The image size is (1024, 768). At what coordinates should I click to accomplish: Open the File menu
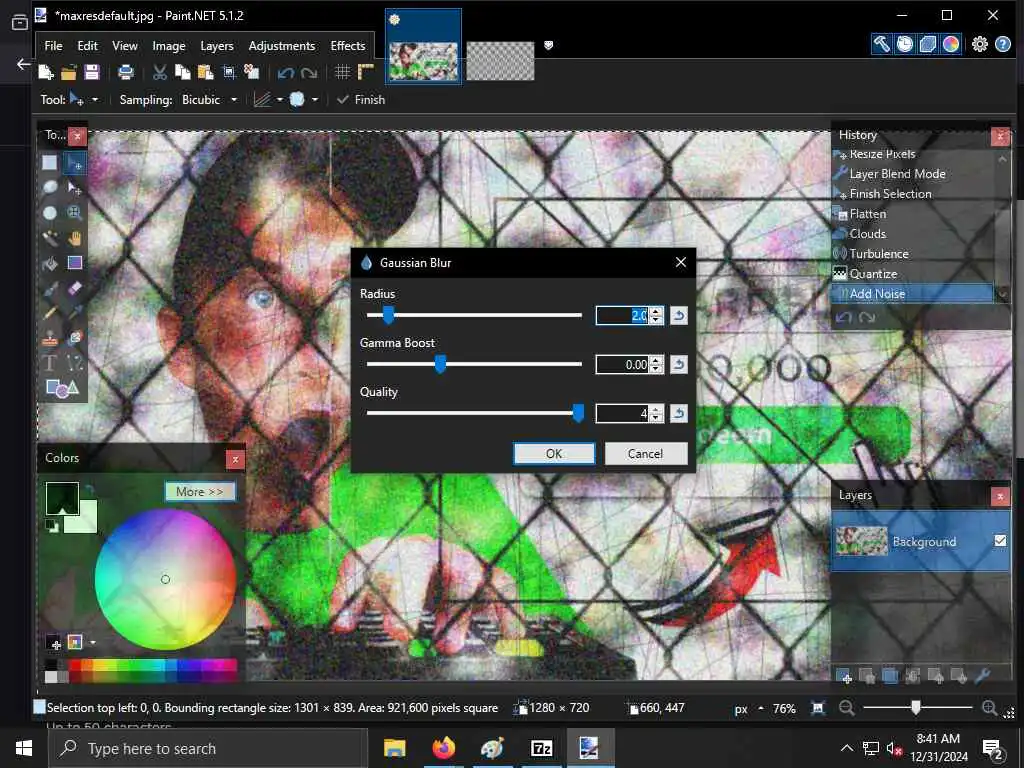(x=53, y=46)
